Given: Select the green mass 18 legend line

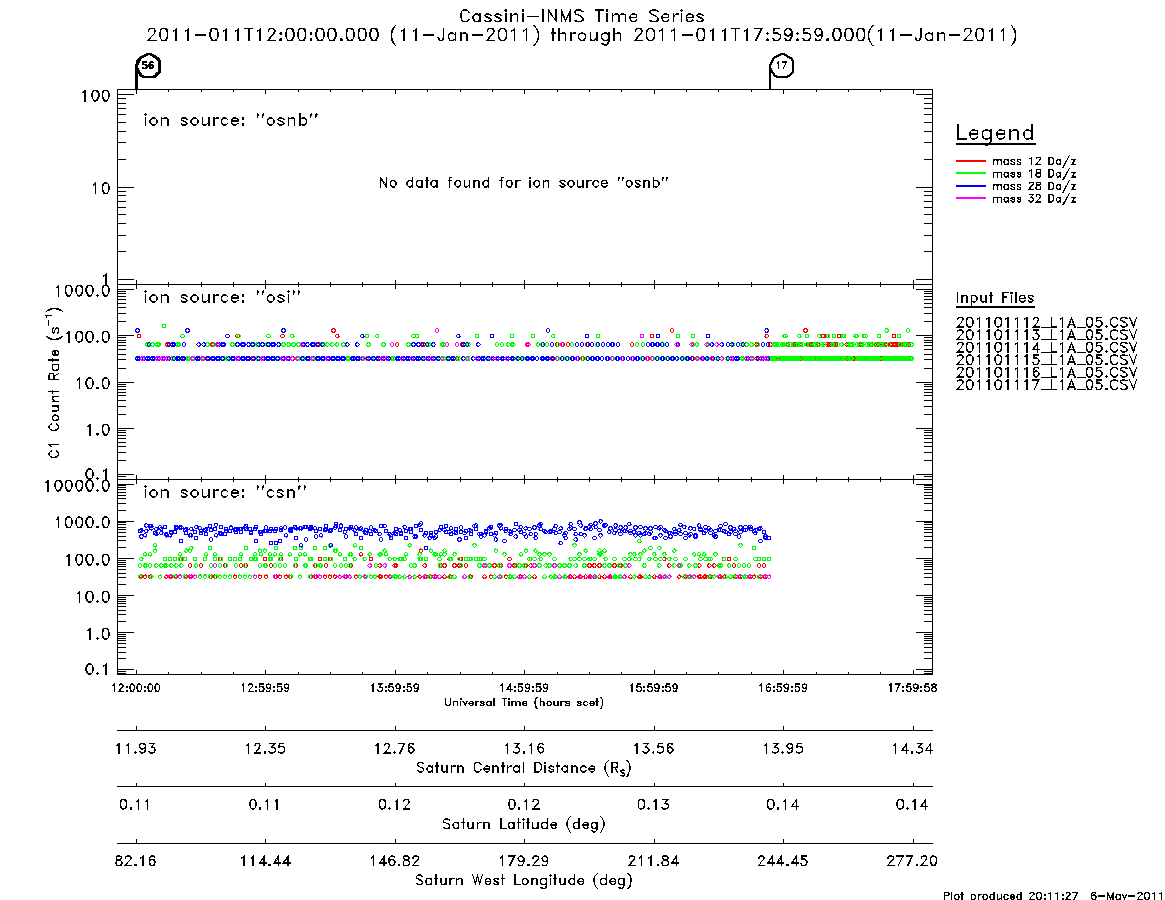Looking at the screenshot, I should 970,174.
